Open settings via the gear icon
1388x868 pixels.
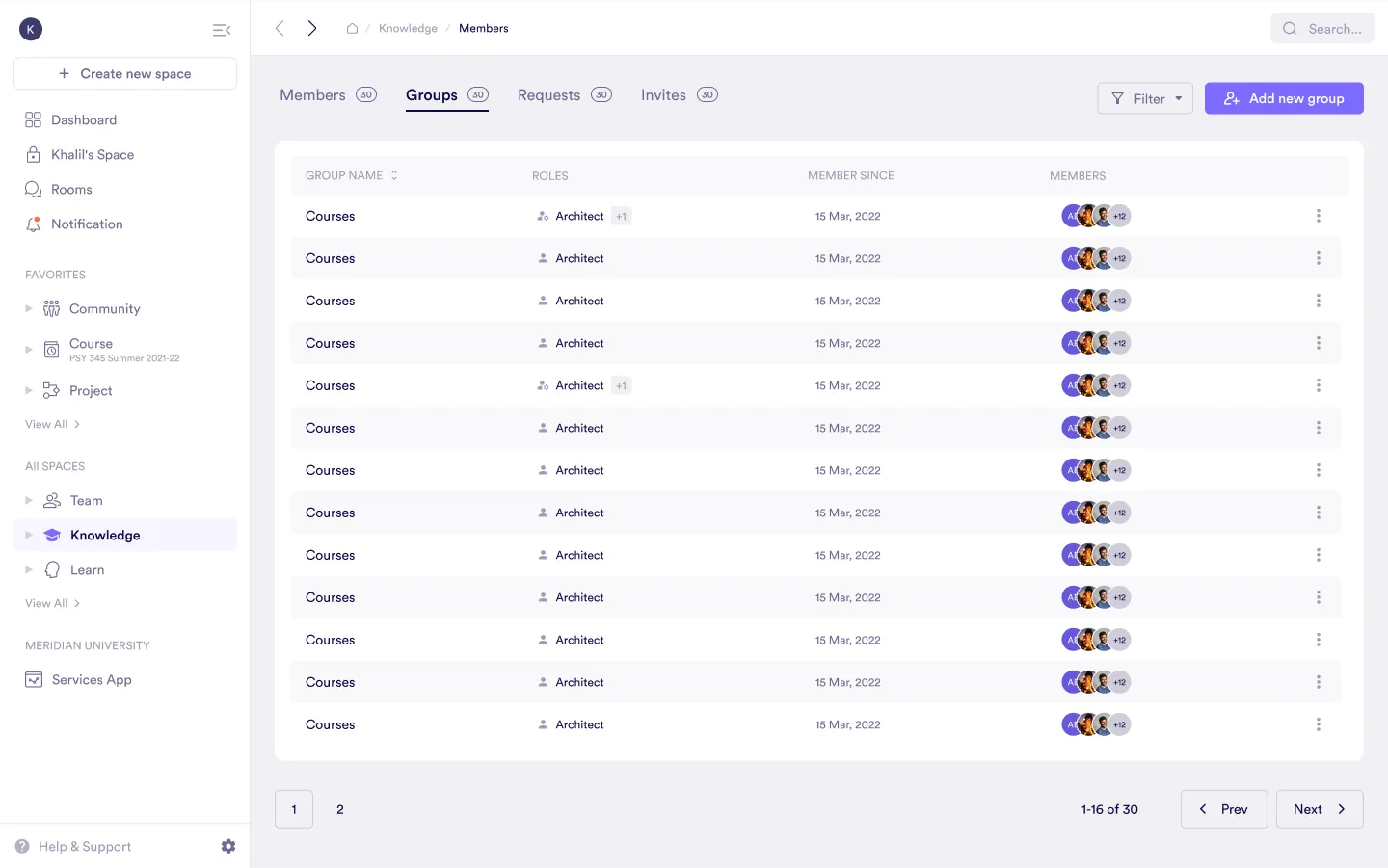pyautogui.click(x=228, y=846)
